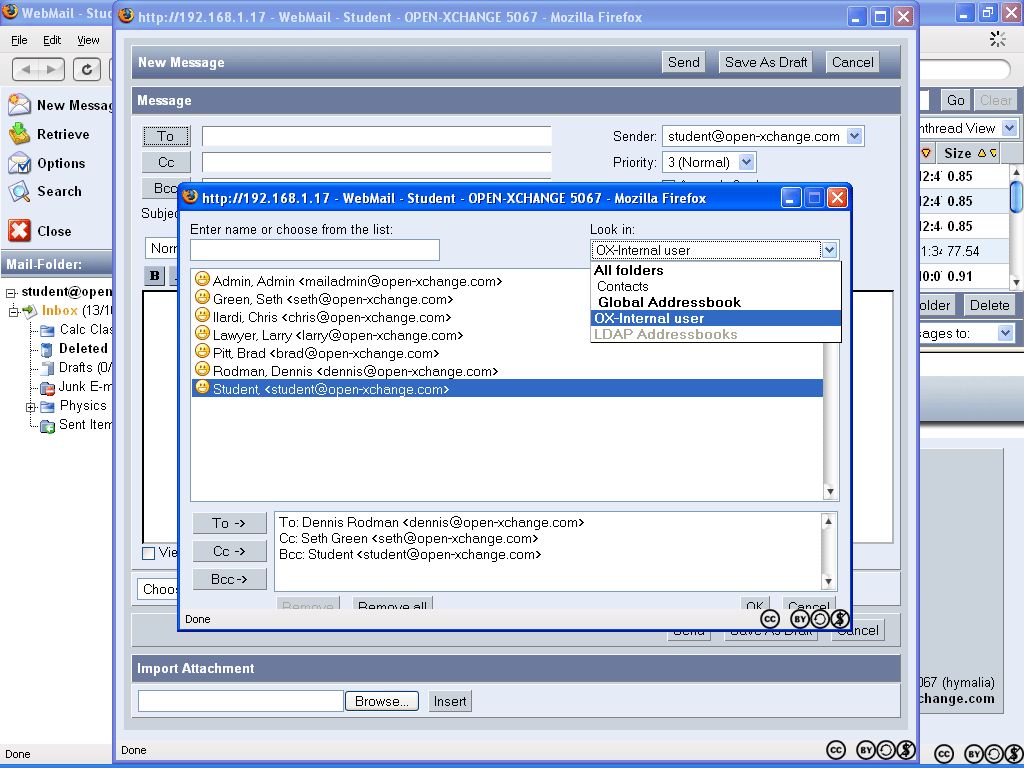Click the Go button in main window
The height and width of the screenshot is (768, 1024).
click(955, 100)
